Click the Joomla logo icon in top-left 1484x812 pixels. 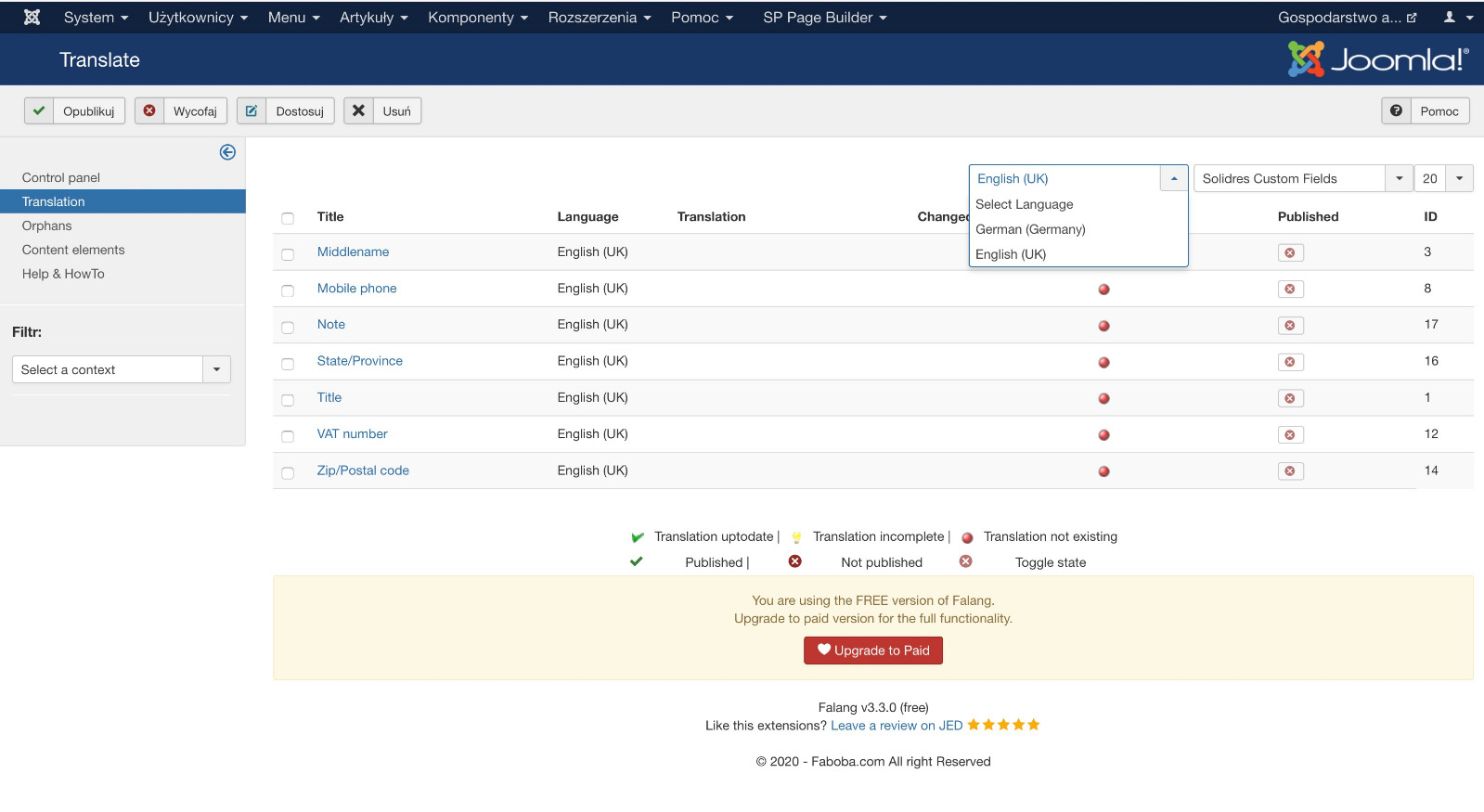(x=32, y=18)
